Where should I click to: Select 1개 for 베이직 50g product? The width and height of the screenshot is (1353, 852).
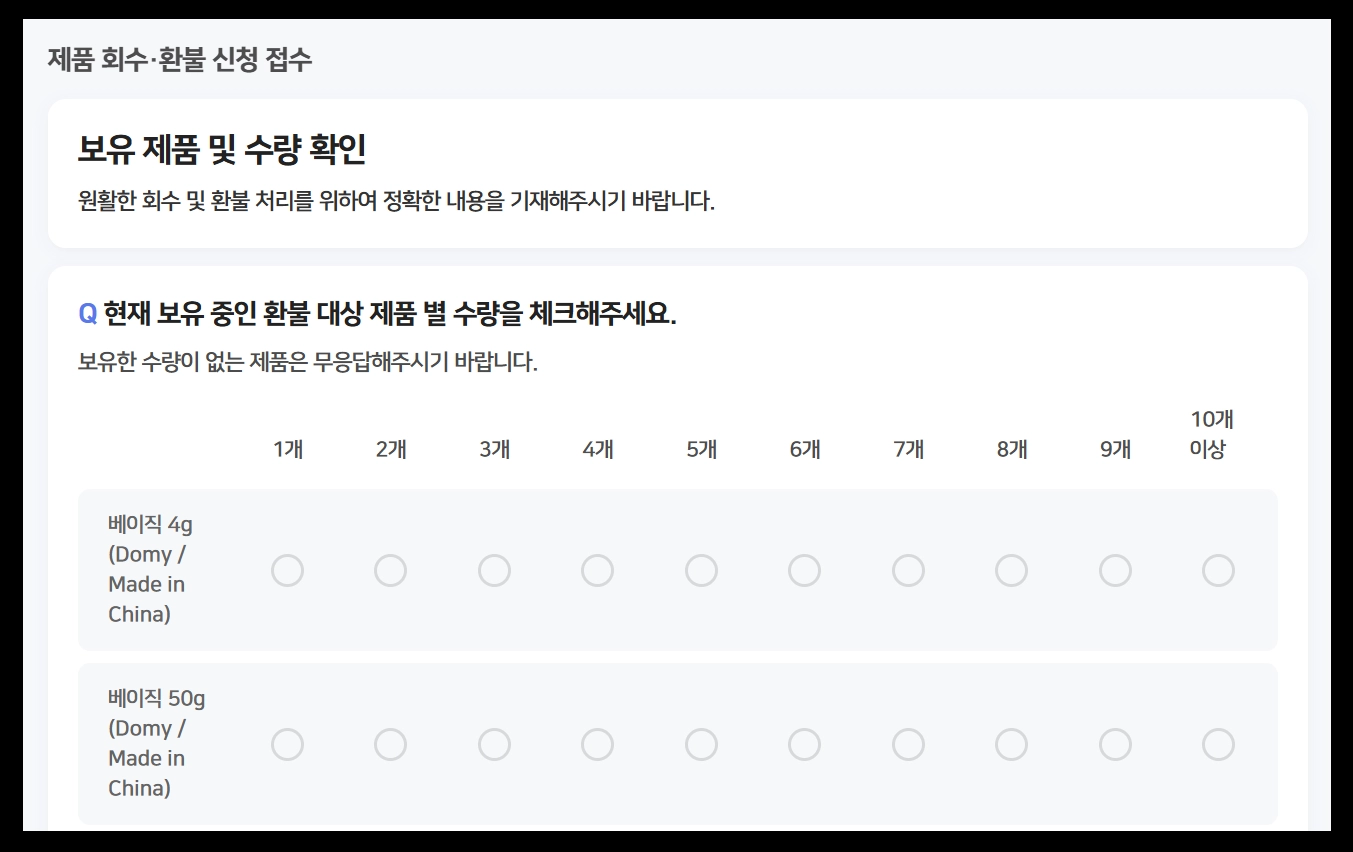(x=288, y=744)
